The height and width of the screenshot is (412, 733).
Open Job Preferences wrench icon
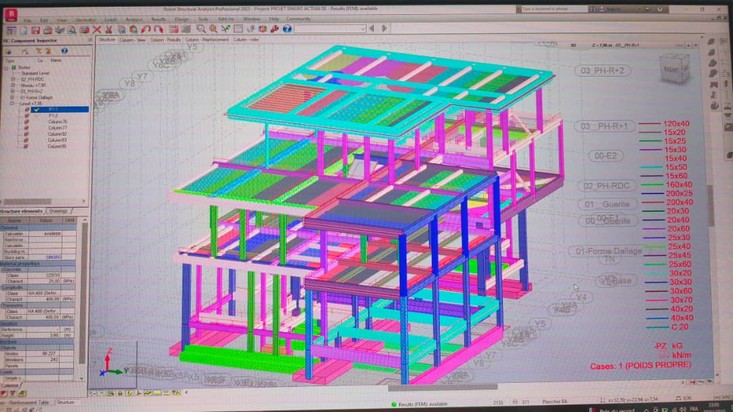click(274, 29)
